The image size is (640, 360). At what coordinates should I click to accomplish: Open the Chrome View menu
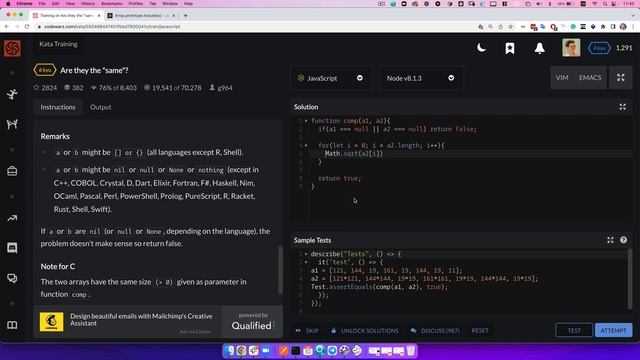tap(70, 4)
